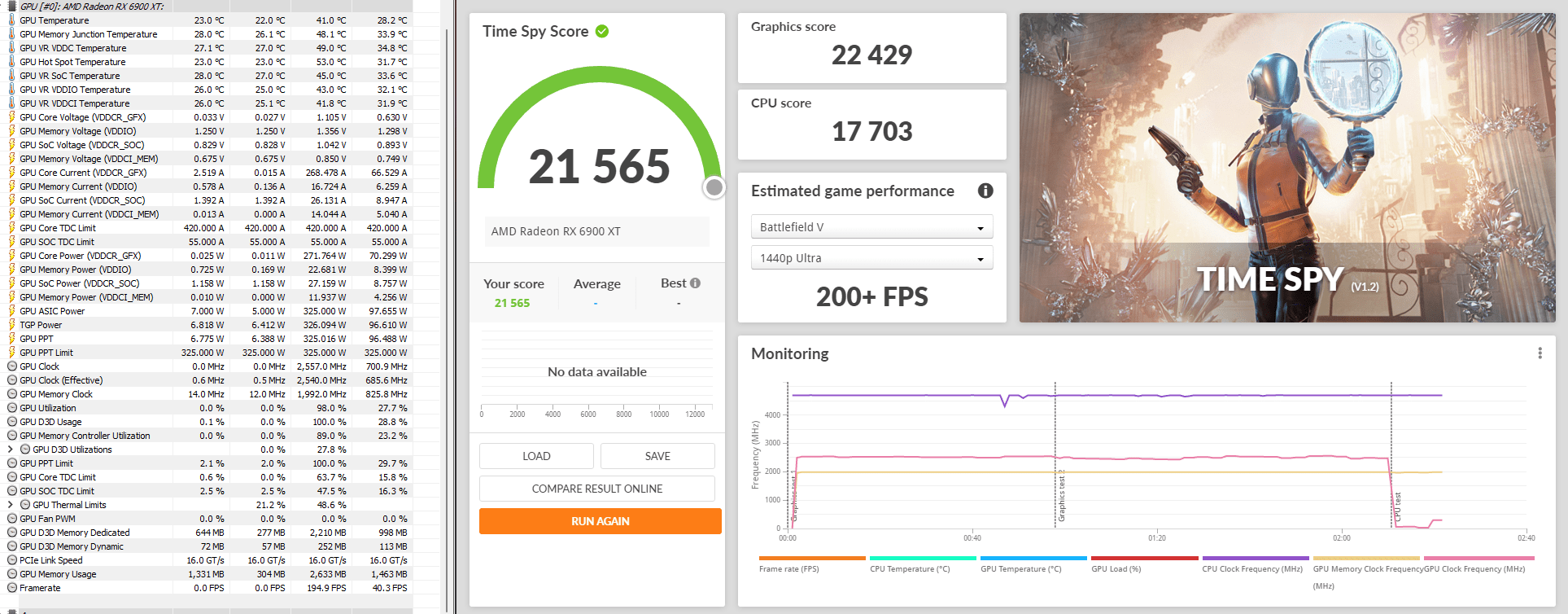Click the green verified checkmark beside Time Spy Score
1568x614 pixels.
pos(602,31)
